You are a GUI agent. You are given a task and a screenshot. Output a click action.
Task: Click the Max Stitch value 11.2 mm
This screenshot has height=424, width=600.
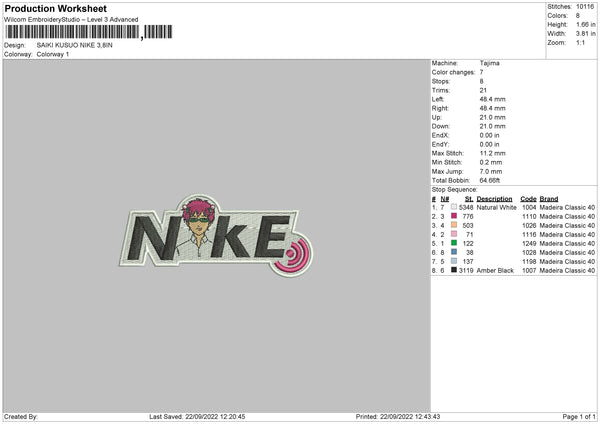click(x=492, y=153)
